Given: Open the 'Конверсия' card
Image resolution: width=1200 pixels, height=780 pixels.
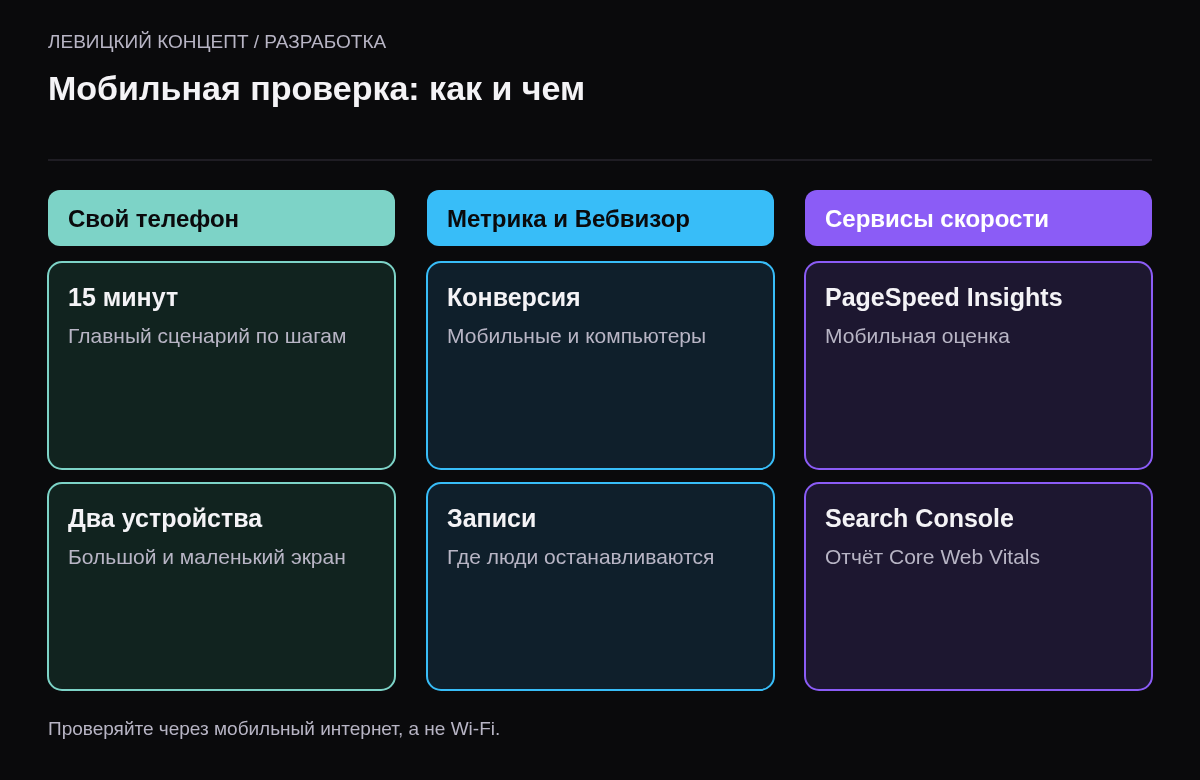Looking at the screenshot, I should 600,365.
